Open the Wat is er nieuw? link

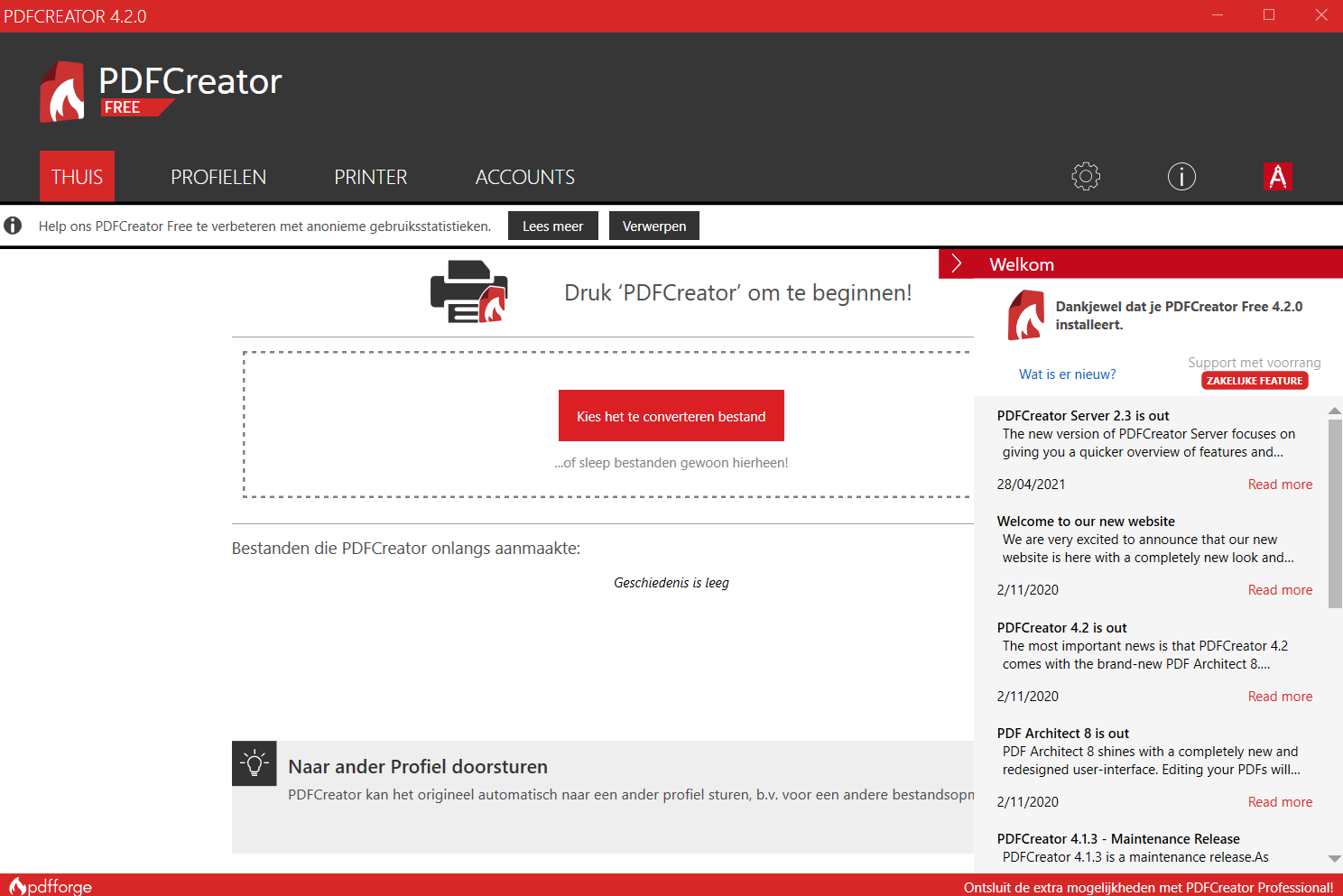(1067, 374)
